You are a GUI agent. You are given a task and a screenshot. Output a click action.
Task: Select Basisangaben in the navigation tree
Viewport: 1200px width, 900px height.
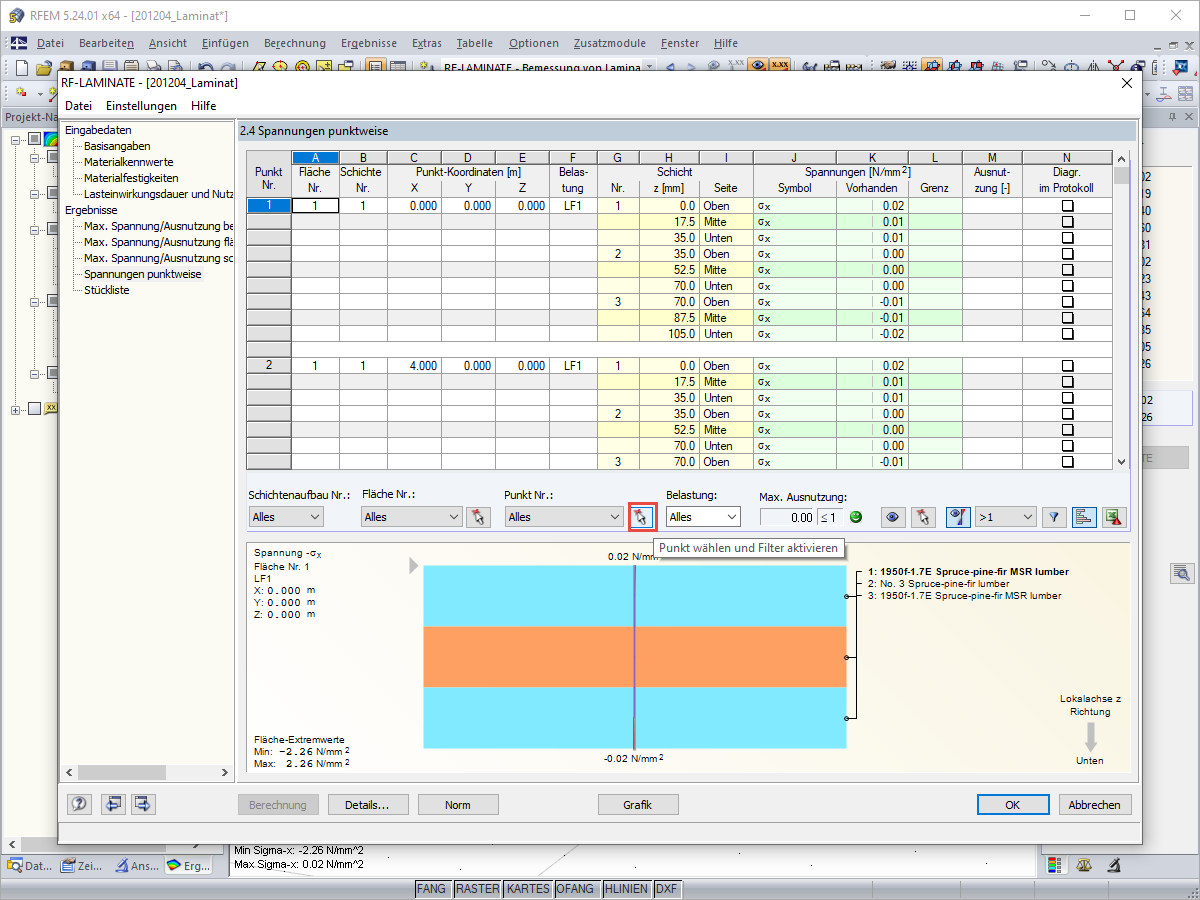pyautogui.click(x=117, y=146)
